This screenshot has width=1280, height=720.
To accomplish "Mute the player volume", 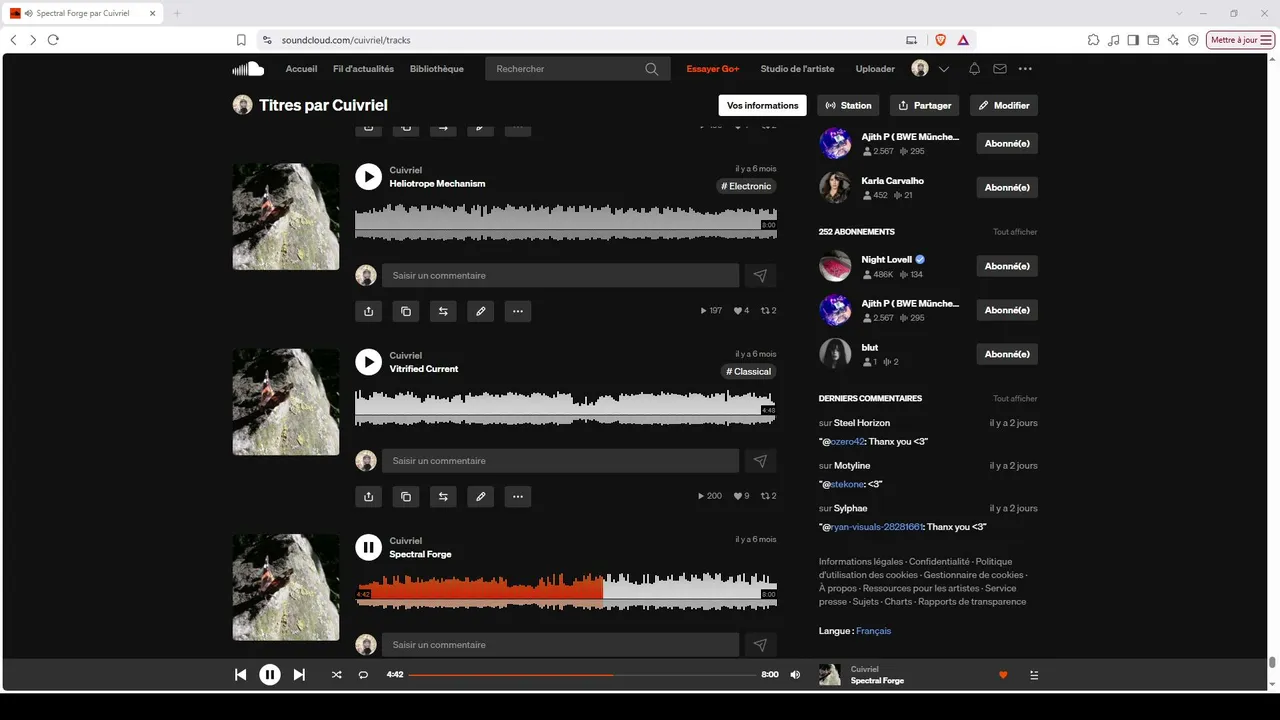I will click(795, 675).
